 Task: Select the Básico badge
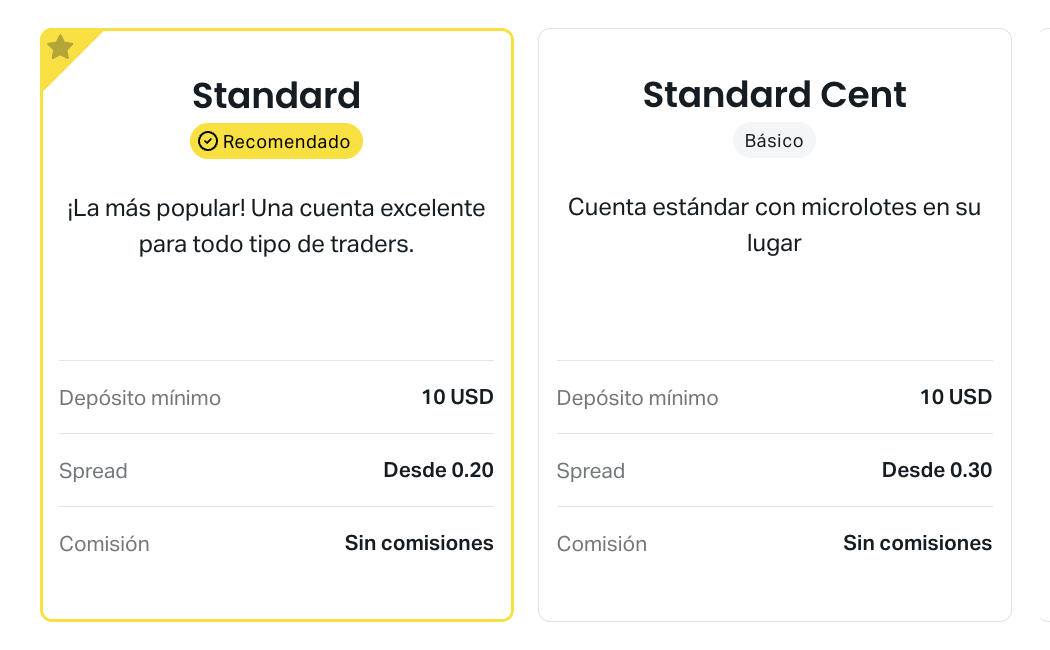pyautogui.click(x=774, y=141)
